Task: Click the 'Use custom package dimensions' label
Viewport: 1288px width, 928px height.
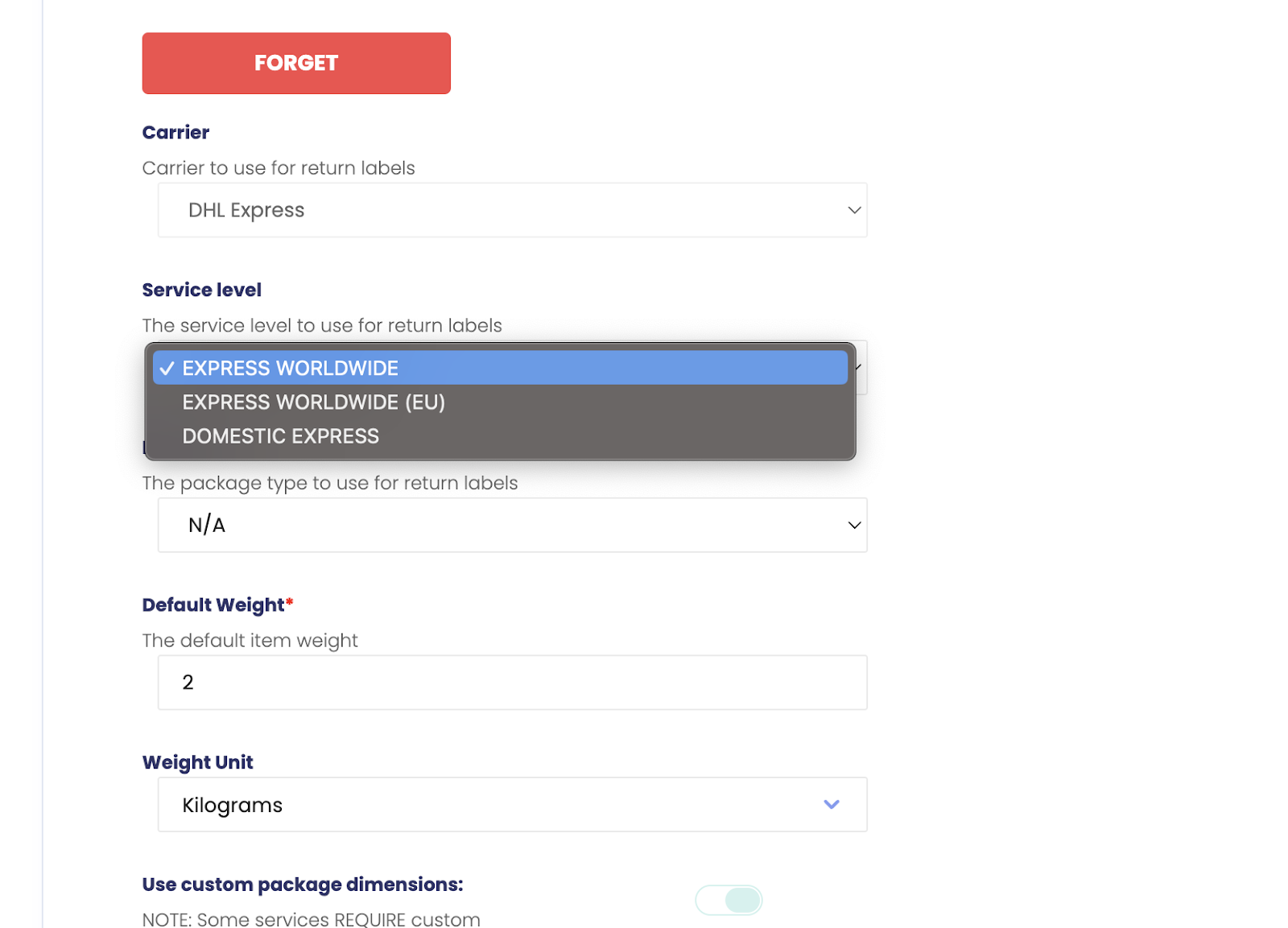Action: pyautogui.click(x=303, y=885)
